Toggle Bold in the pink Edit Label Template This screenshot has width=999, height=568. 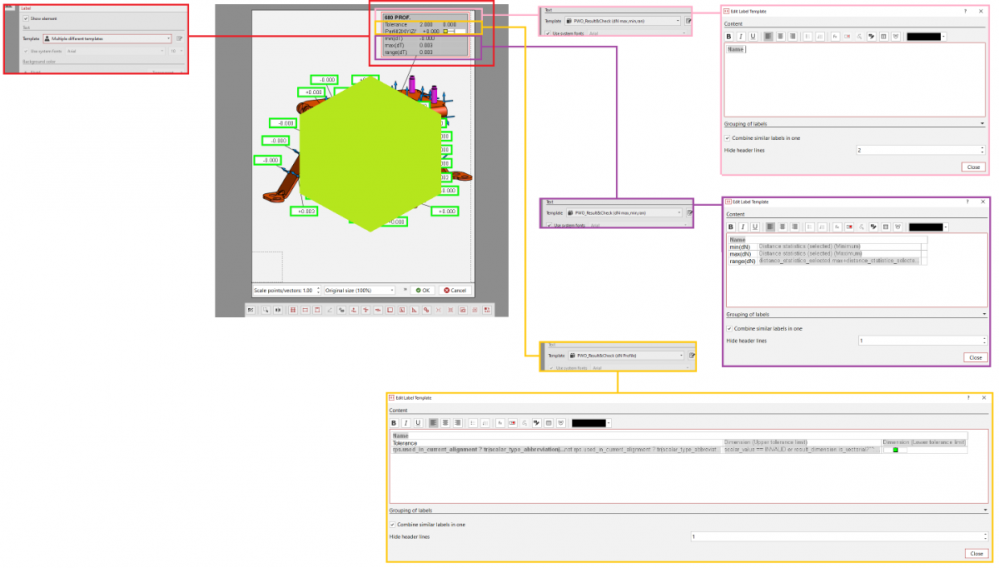tap(730, 36)
